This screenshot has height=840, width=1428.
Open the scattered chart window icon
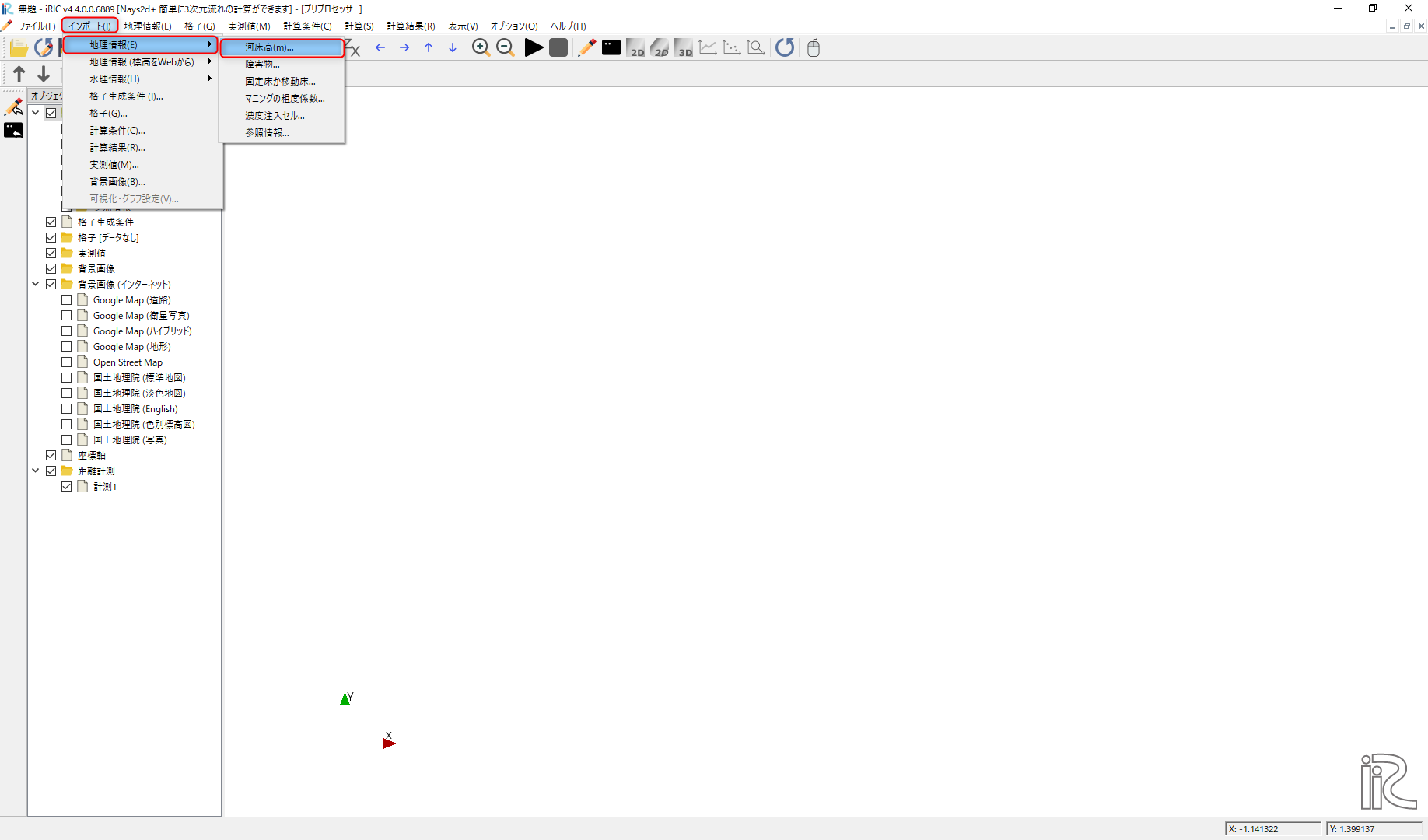(732, 48)
